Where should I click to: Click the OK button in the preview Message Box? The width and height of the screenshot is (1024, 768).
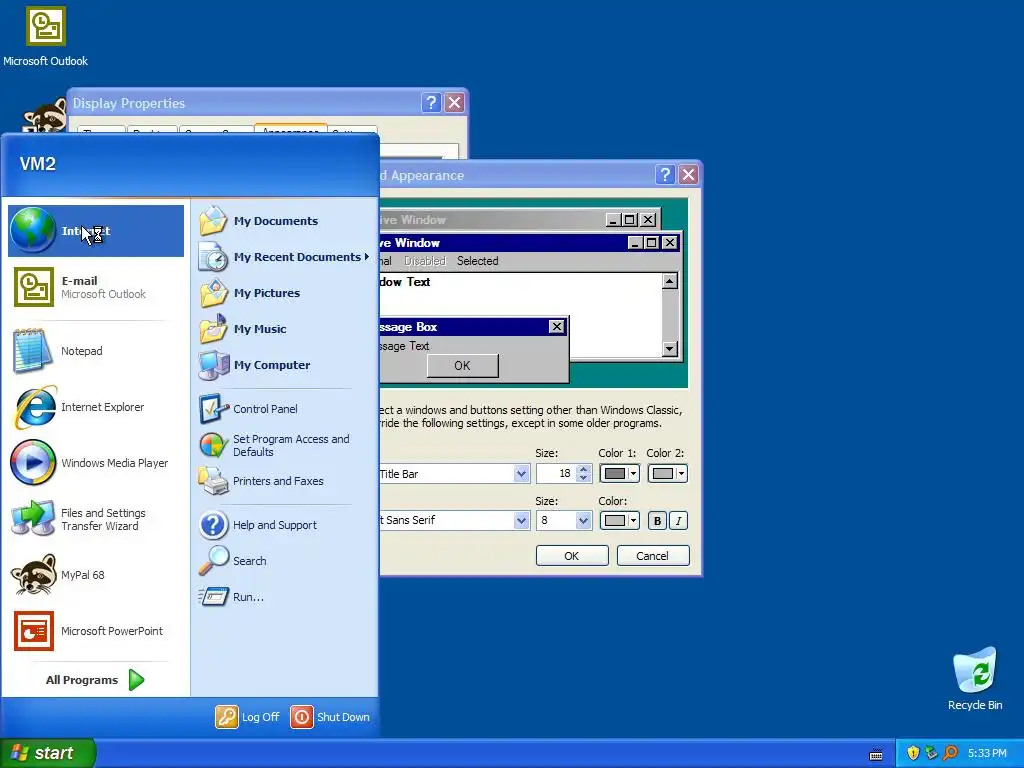click(462, 366)
